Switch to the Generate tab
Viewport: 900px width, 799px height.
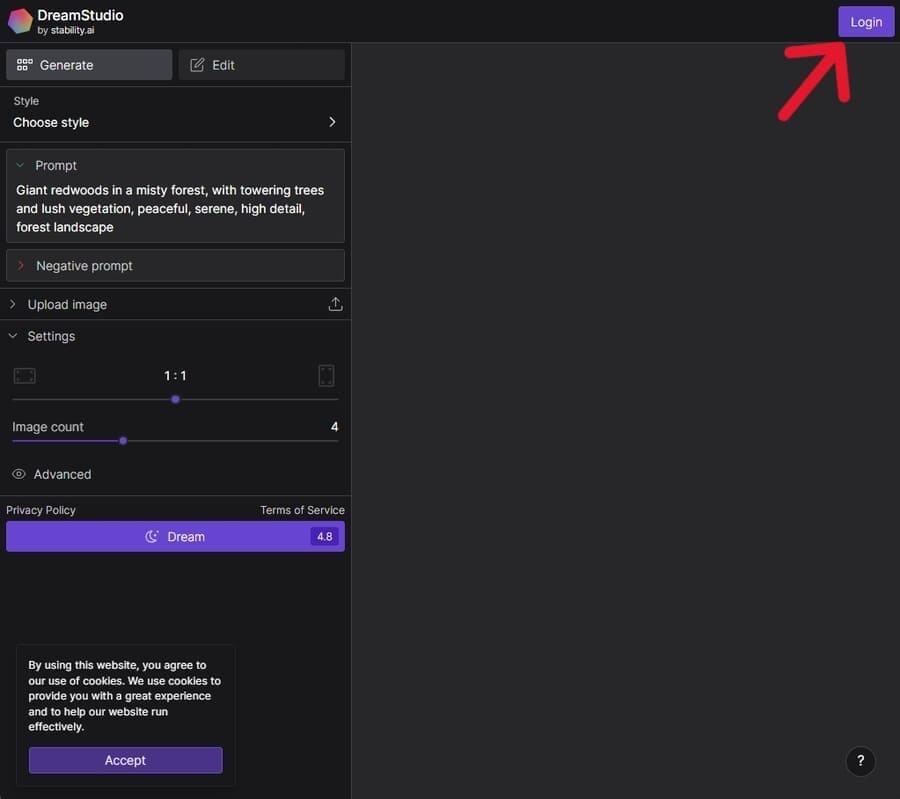(x=89, y=65)
